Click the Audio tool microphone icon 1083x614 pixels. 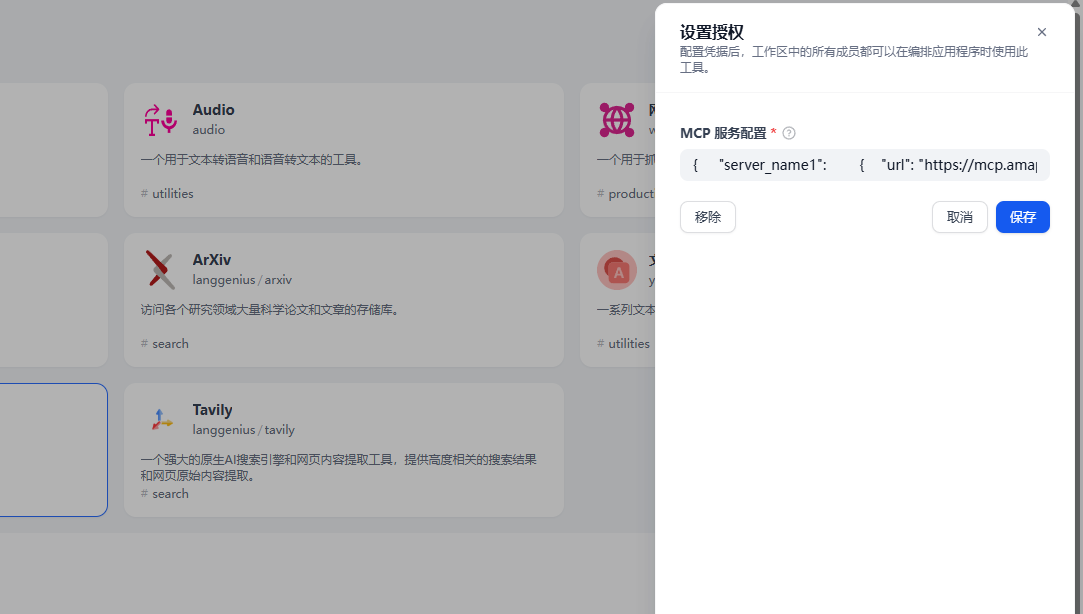(x=160, y=119)
